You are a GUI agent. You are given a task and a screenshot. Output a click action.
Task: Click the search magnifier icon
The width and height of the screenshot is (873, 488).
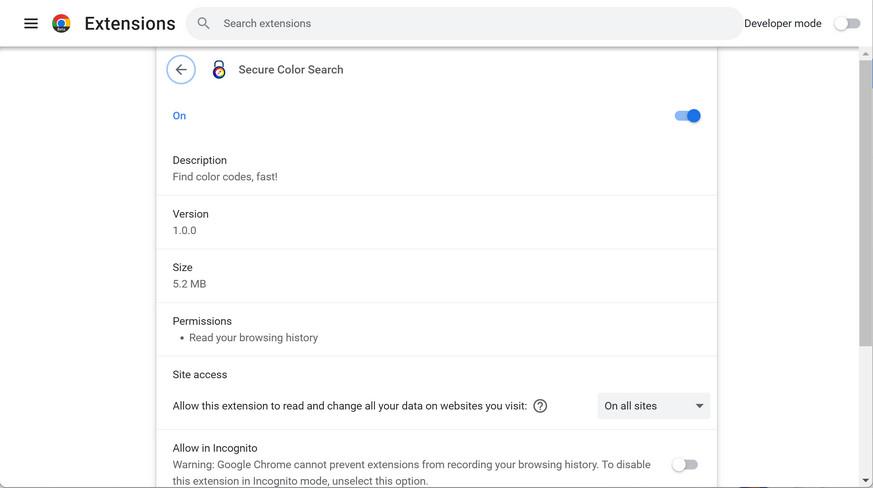(x=204, y=23)
